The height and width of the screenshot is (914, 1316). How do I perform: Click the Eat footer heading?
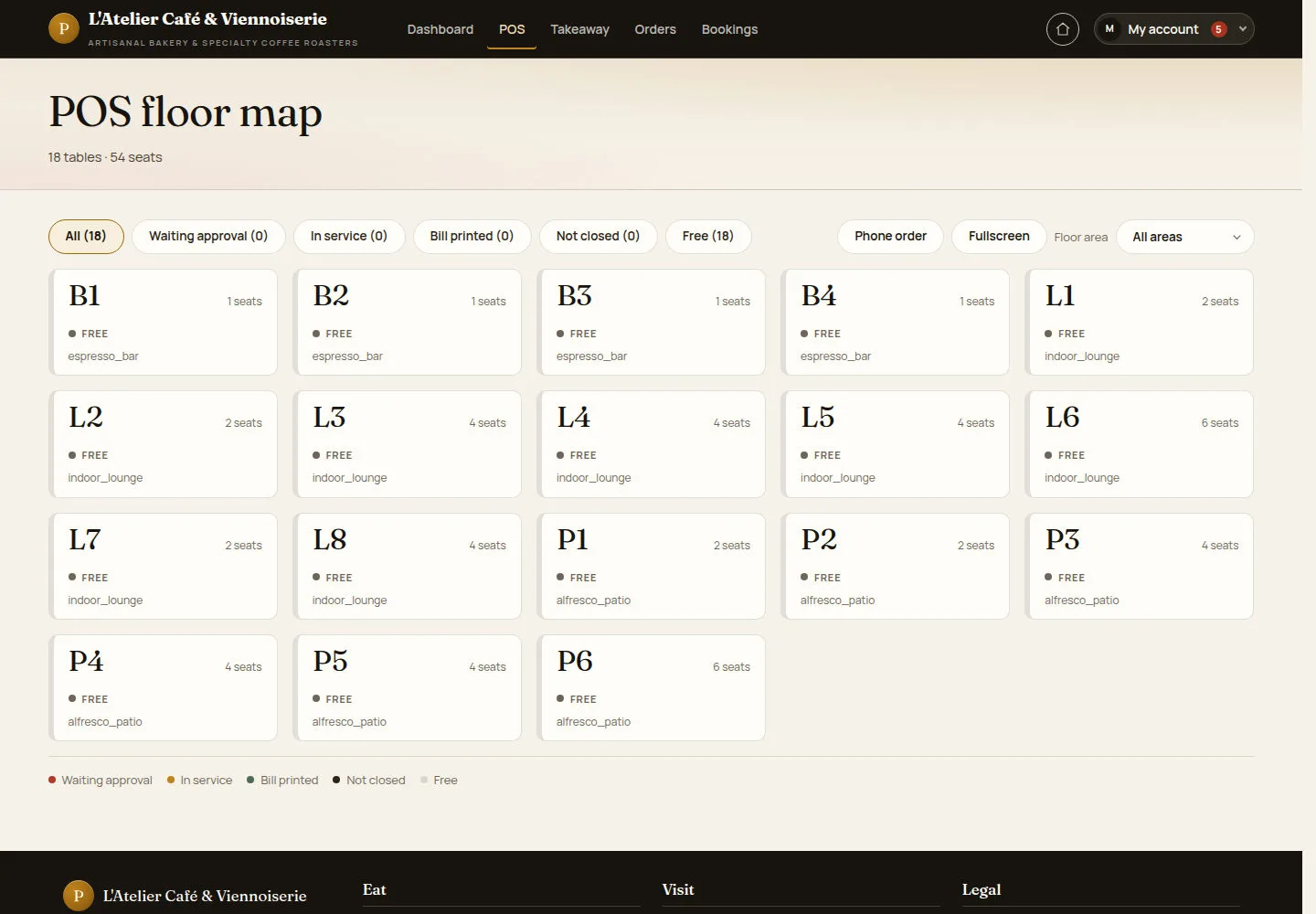click(375, 889)
